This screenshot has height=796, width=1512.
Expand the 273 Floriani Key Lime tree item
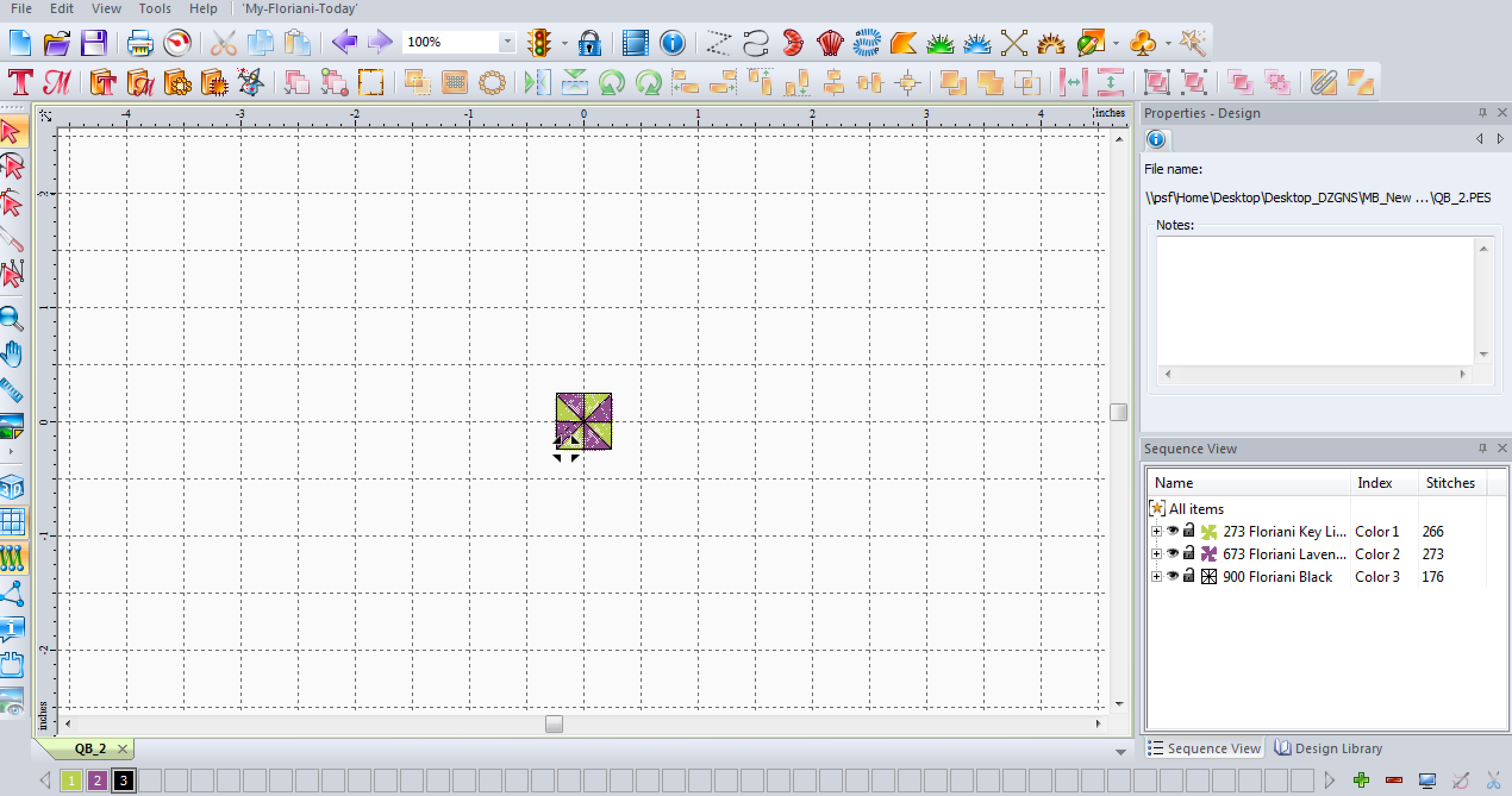(1156, 531)
